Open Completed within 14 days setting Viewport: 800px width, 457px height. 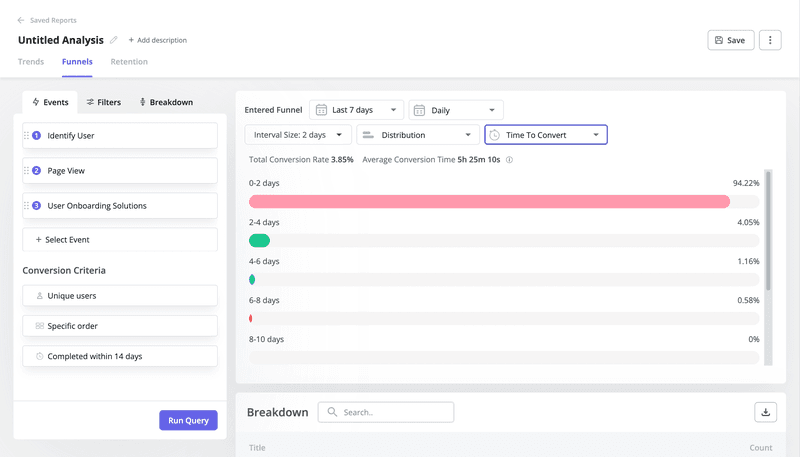[x=120, y=356]
